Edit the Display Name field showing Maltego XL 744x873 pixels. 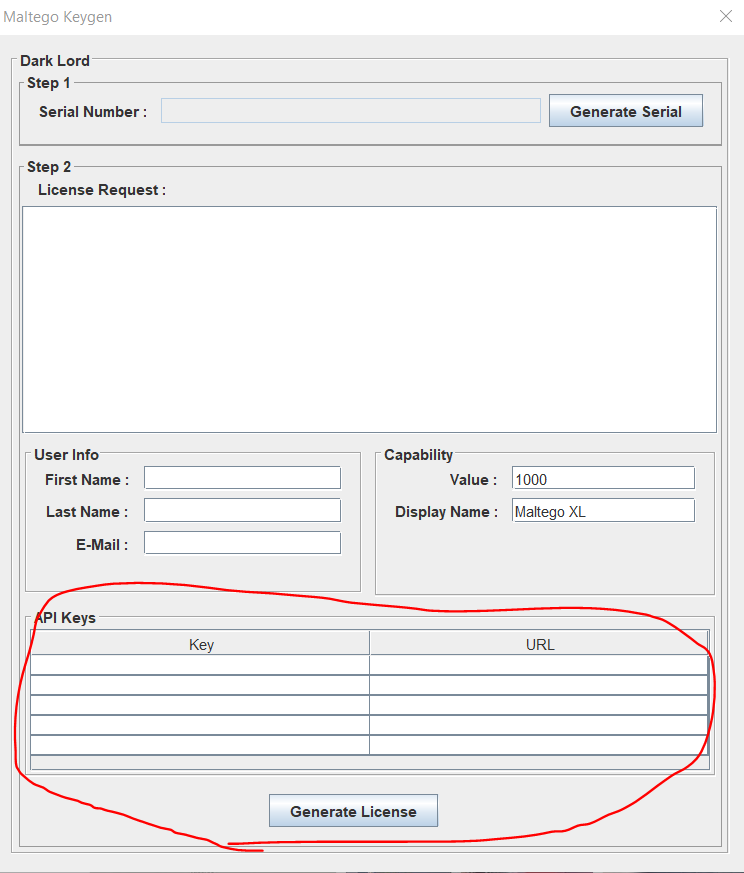603,511
